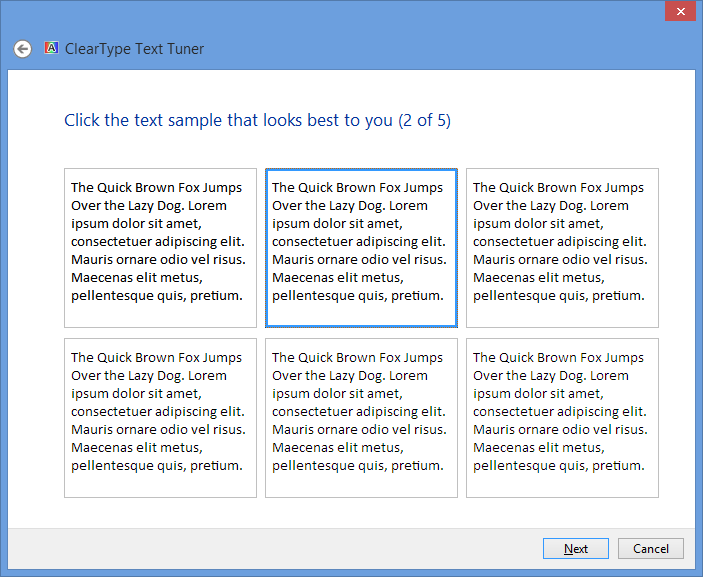Select the highlighted top-middle text sample
Screen dimensions: 703x577
point(361,247)
